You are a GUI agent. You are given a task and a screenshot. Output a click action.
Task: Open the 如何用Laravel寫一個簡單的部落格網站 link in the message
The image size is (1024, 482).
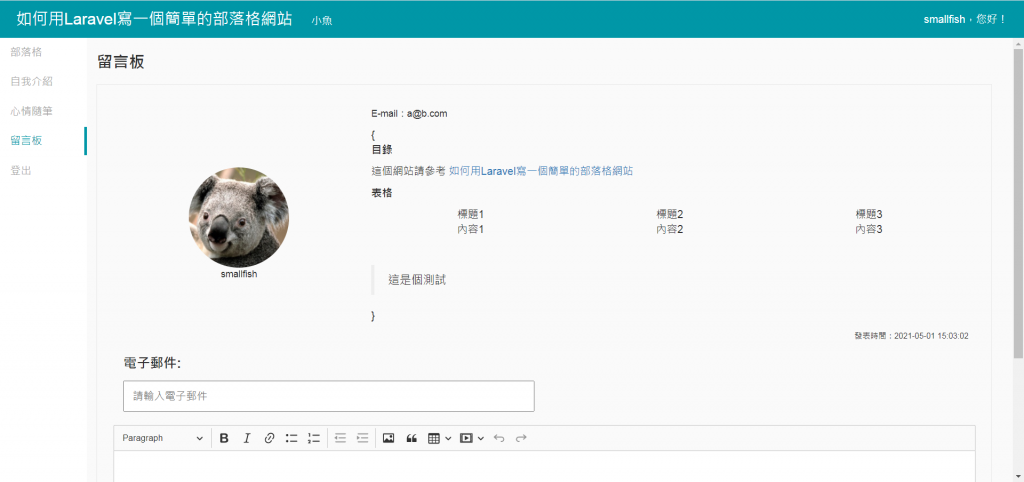click(541, 171)
